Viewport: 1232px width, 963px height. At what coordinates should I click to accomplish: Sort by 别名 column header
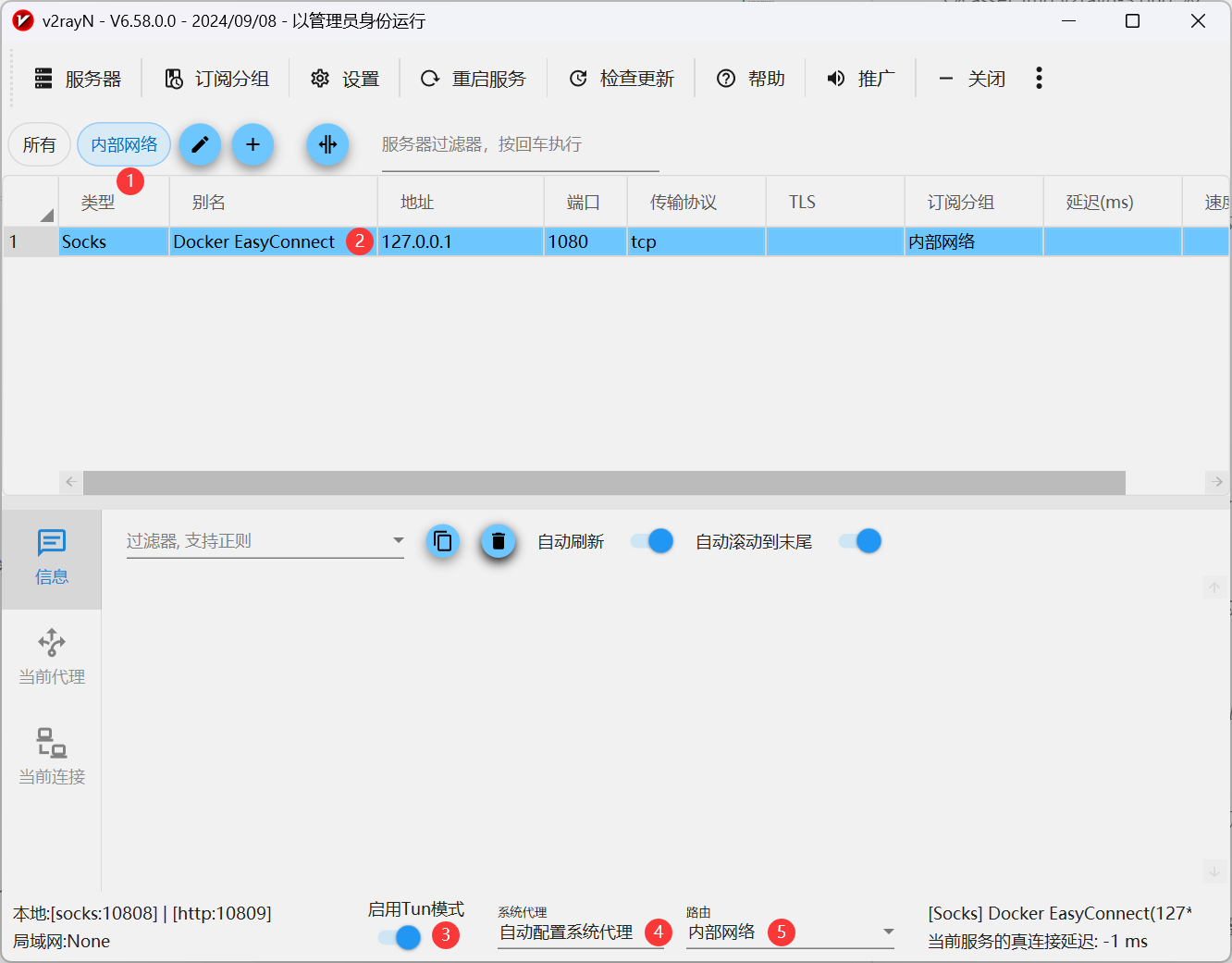[274, 203]
